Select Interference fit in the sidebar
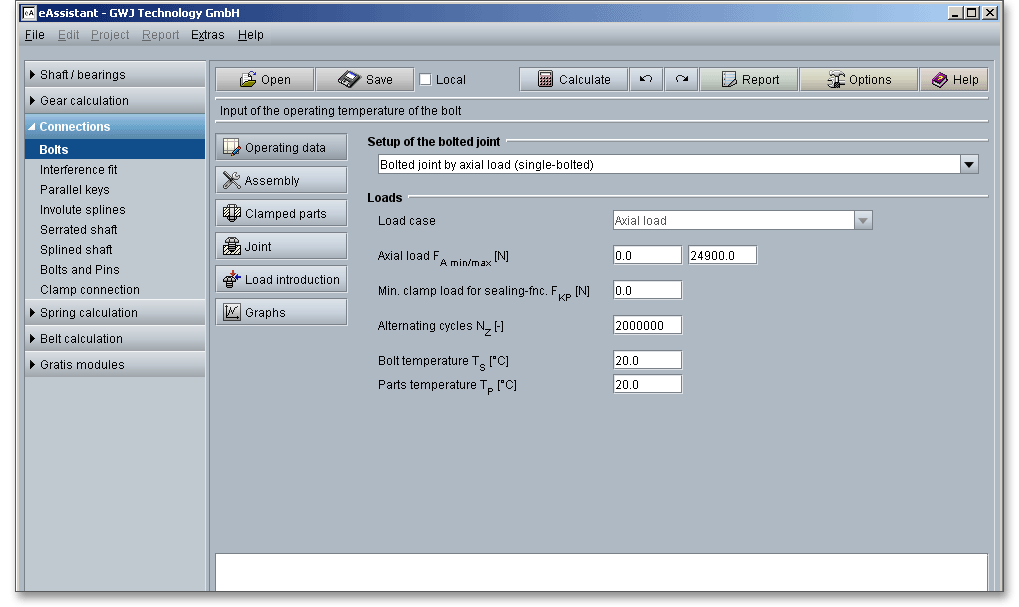 pos(79,170)
